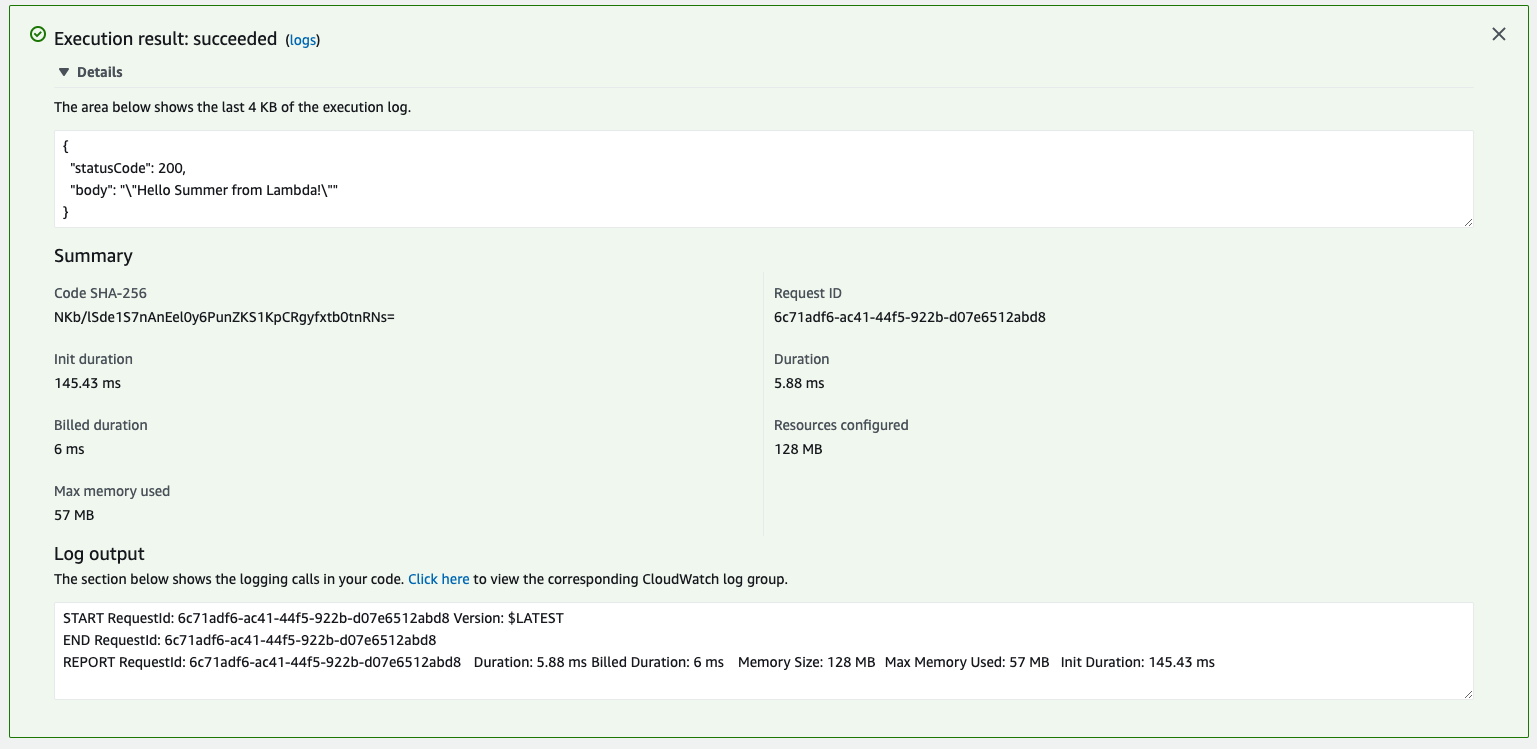Viewport: 1537px width, 749px height.
Task: Click the Duration value 5.88 ms
Action: click(799, 383)
